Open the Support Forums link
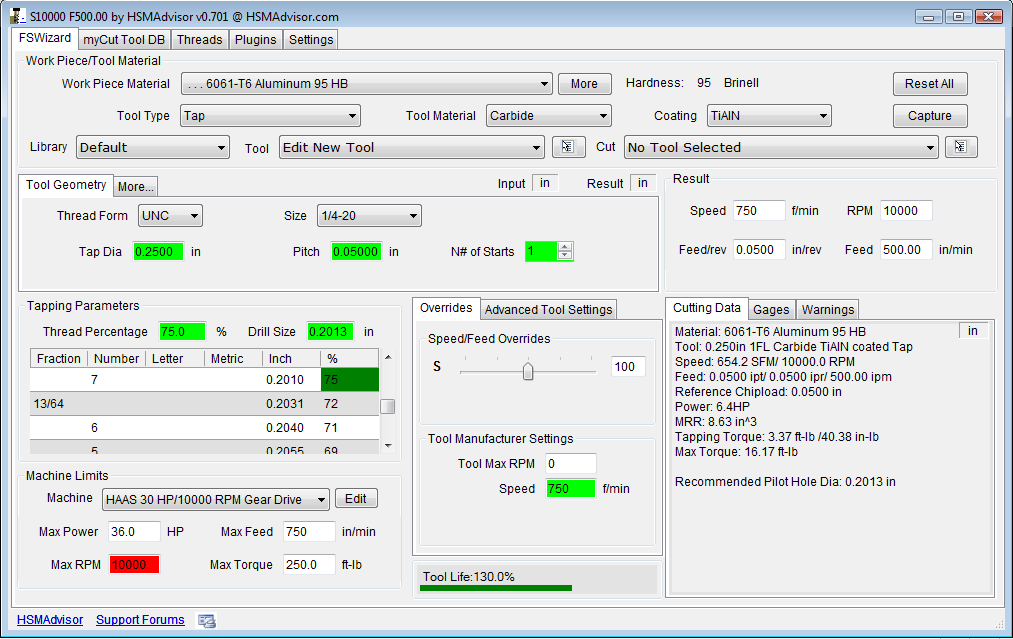 click(x=140, y=620)
